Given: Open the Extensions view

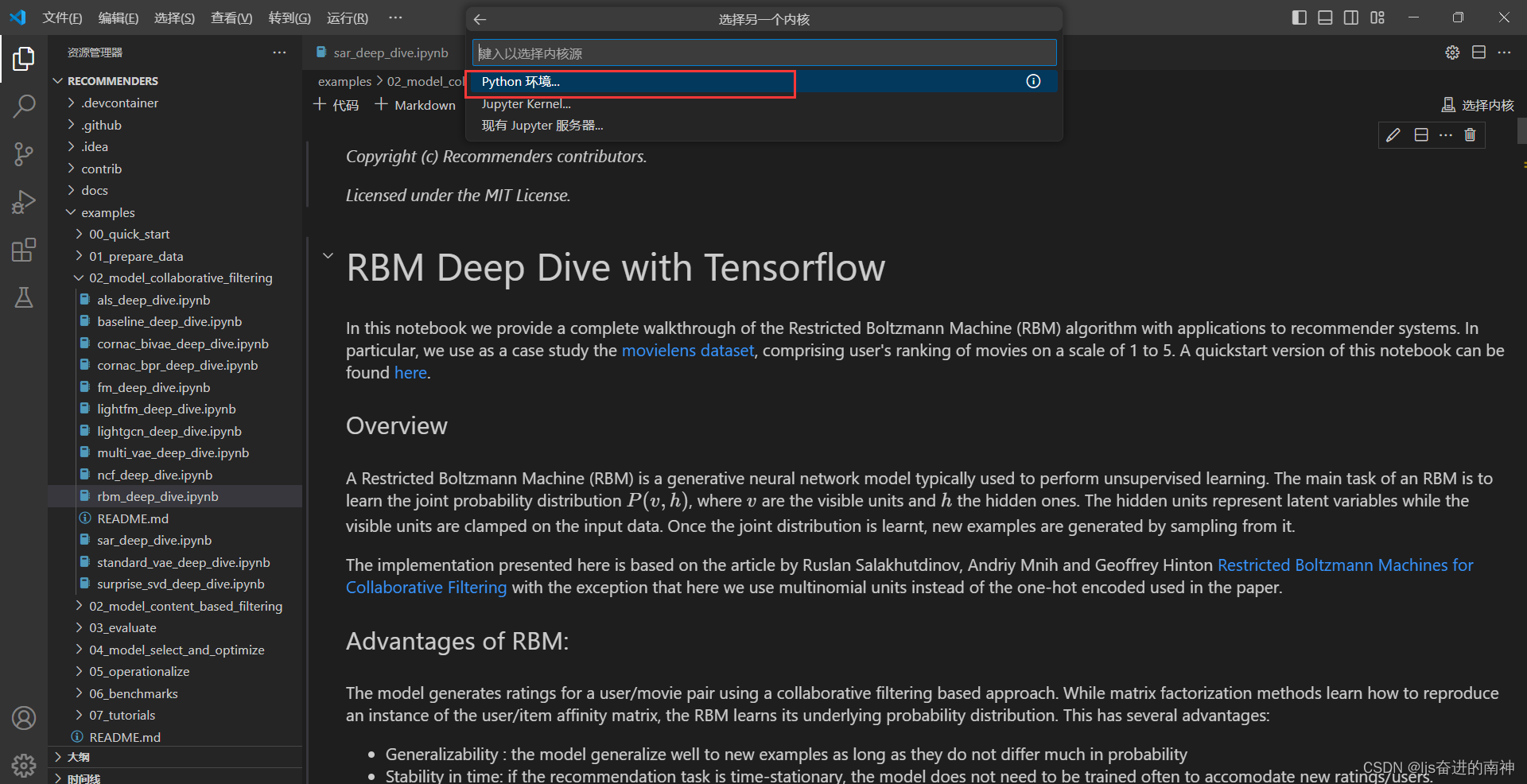Looking at the screenshot, I should tap(24, 250).
